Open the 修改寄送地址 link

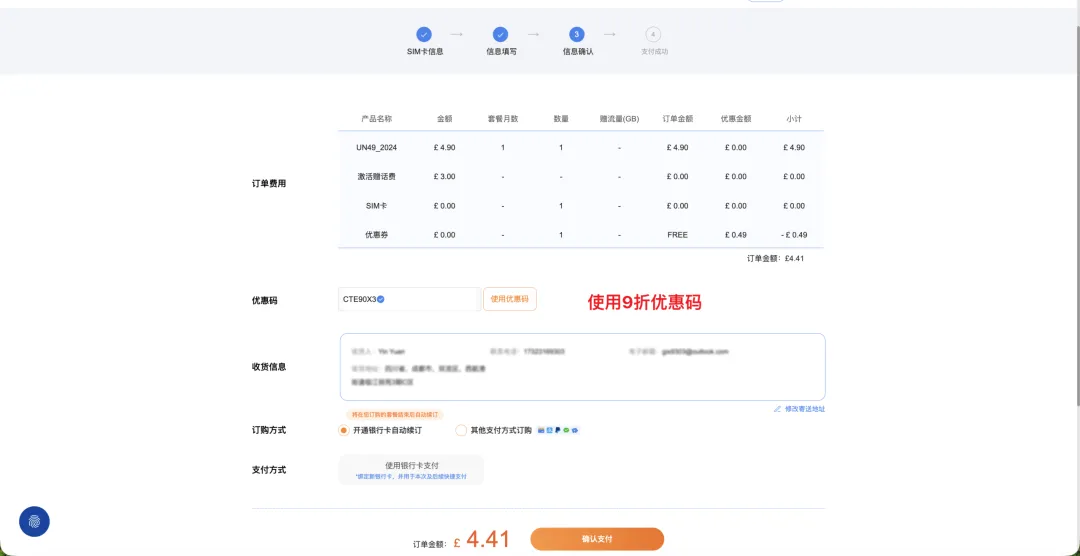(x=804, y=409)
